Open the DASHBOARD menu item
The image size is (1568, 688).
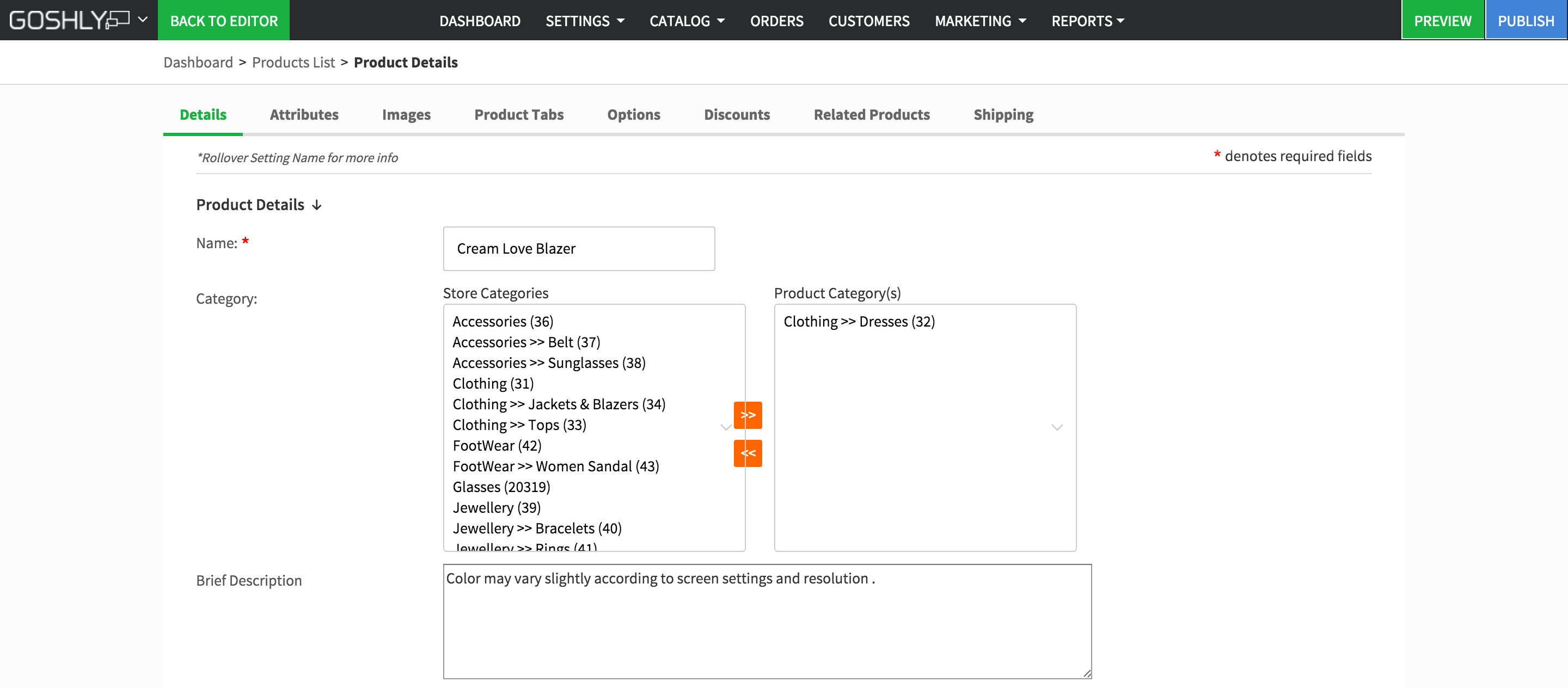click(480, 21)
